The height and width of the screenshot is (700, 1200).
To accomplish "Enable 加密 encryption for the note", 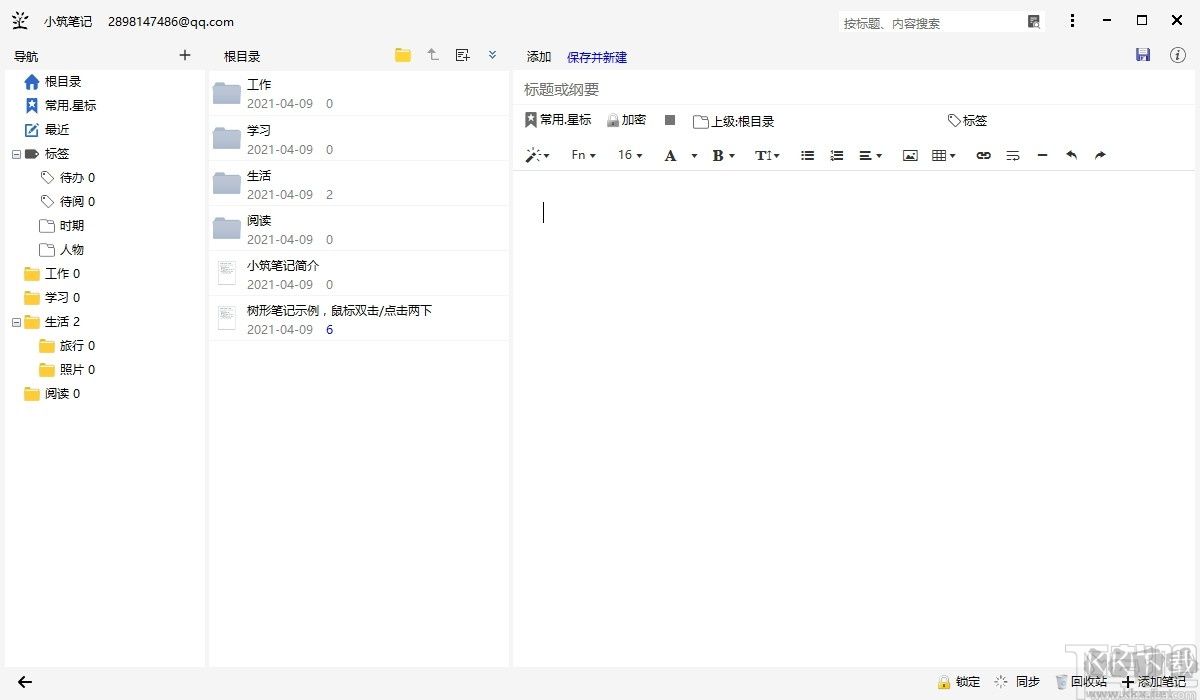I will tap(626, 120).
